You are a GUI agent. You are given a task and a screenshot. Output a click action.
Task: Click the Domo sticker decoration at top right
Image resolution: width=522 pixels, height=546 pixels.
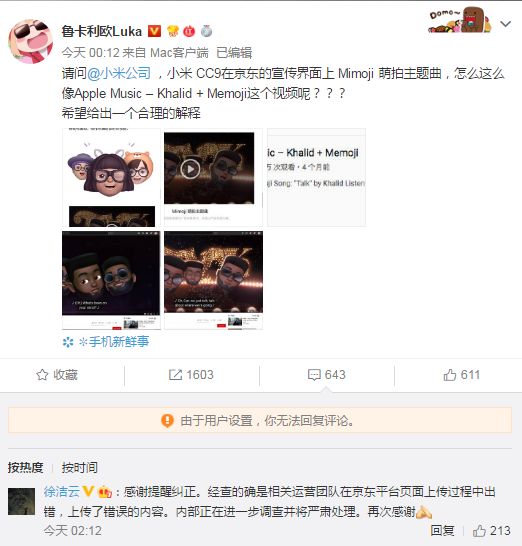(460, 21)
